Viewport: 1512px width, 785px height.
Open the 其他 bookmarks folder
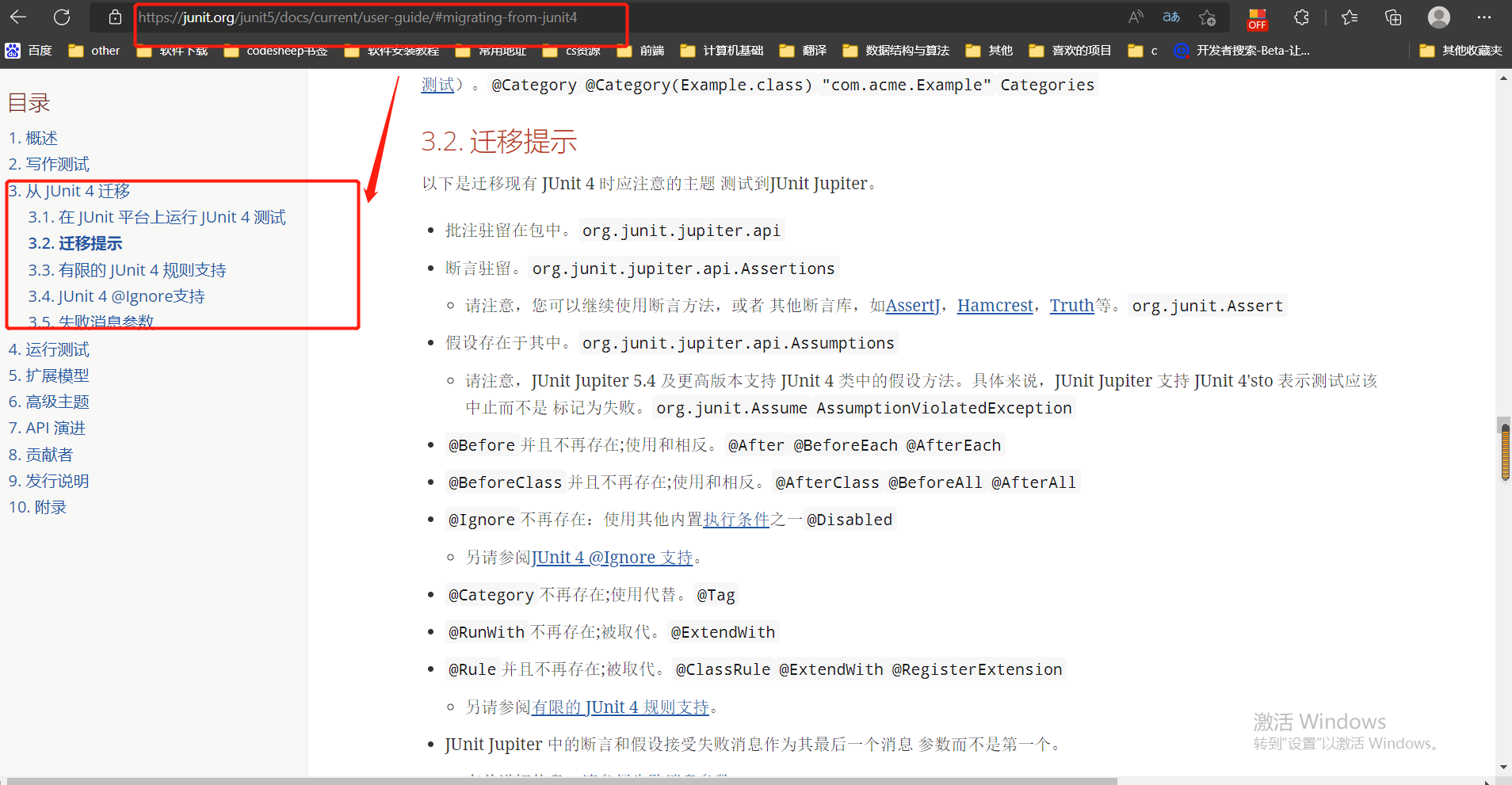click(990, 51)
